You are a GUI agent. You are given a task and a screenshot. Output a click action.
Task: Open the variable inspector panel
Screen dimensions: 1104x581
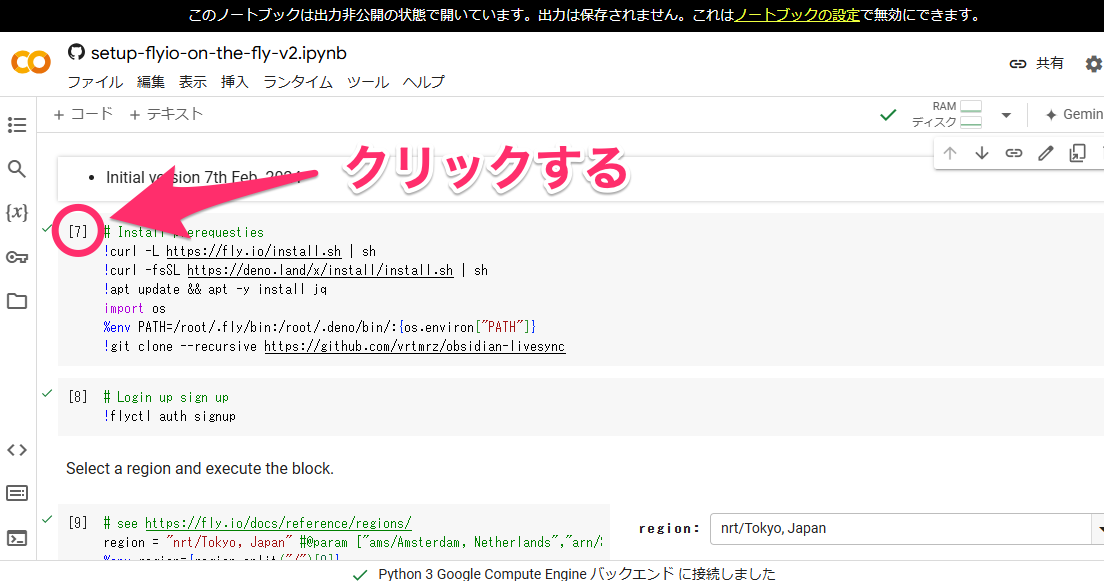16,211
